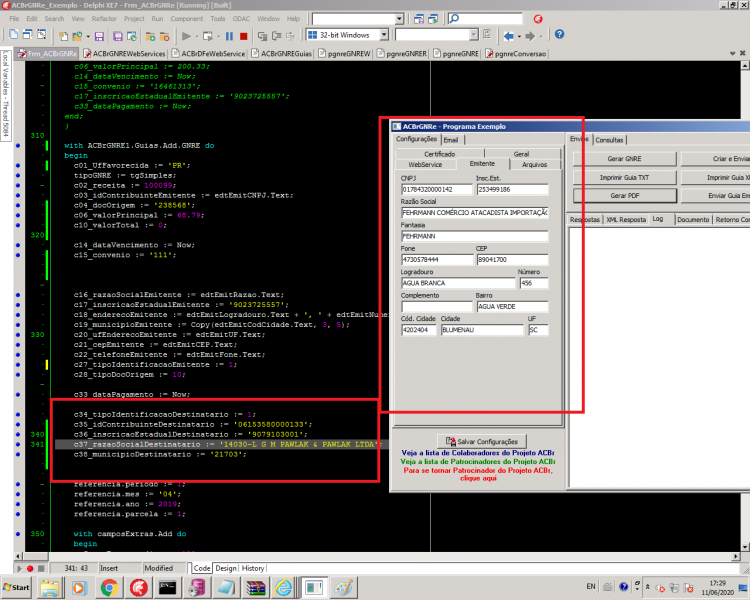Click the Imprimir Guia TXT button

coord(625,178)
